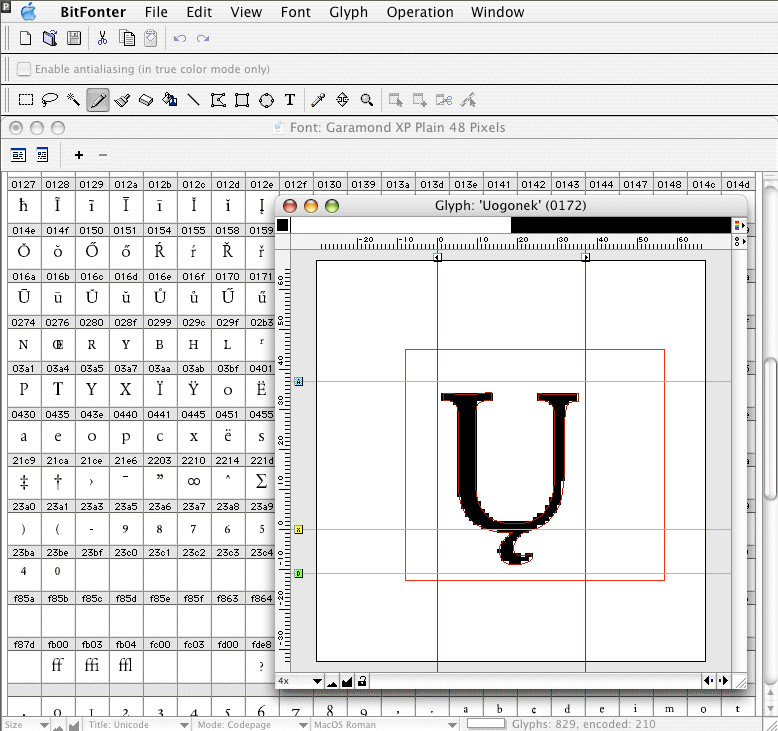The height and width of the screenshot is (731, 778).
Task: Open the Edit menu
Action: [x=199, y=12]
